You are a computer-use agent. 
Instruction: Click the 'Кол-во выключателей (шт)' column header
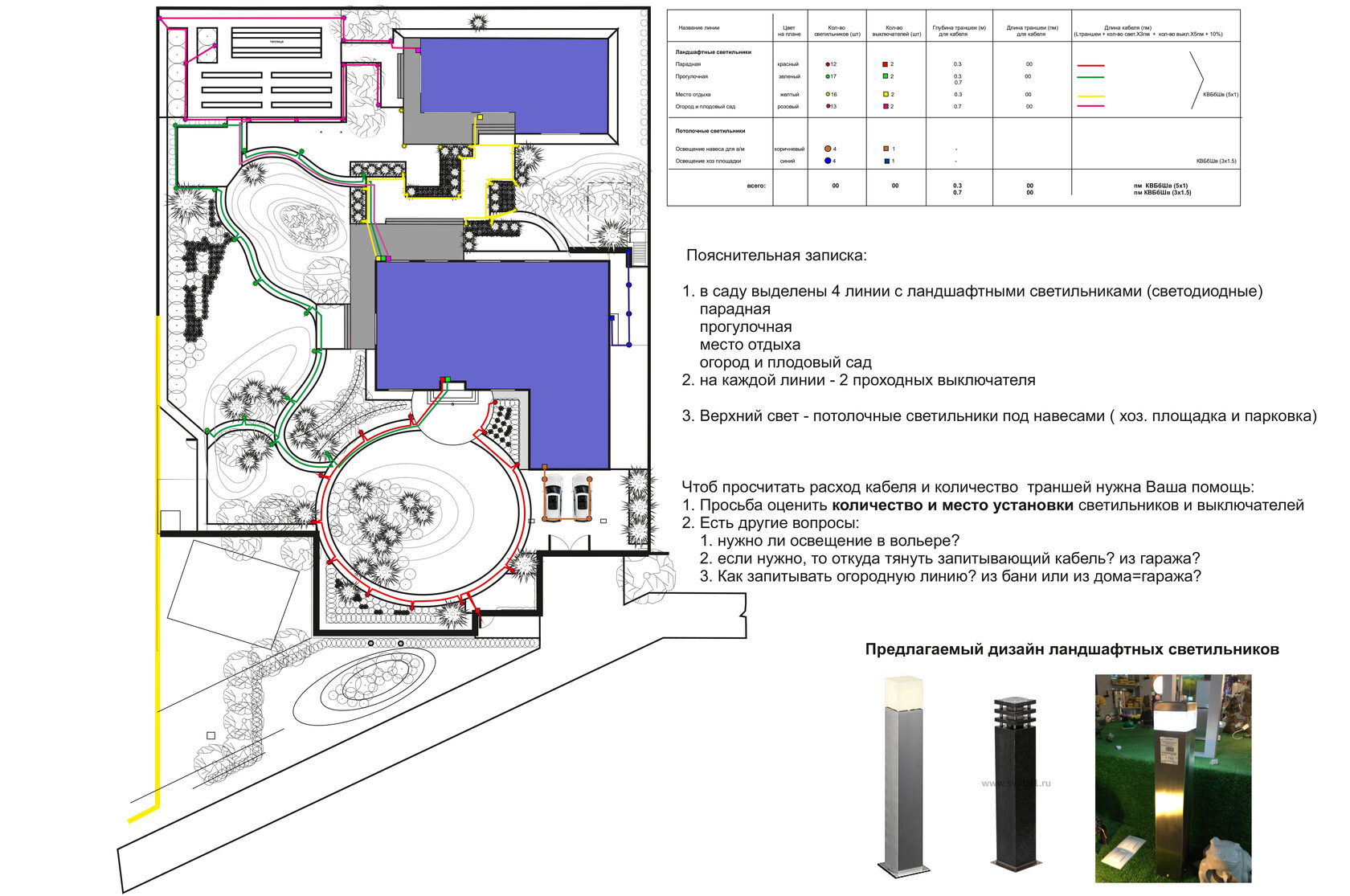(x=897, y=31)
